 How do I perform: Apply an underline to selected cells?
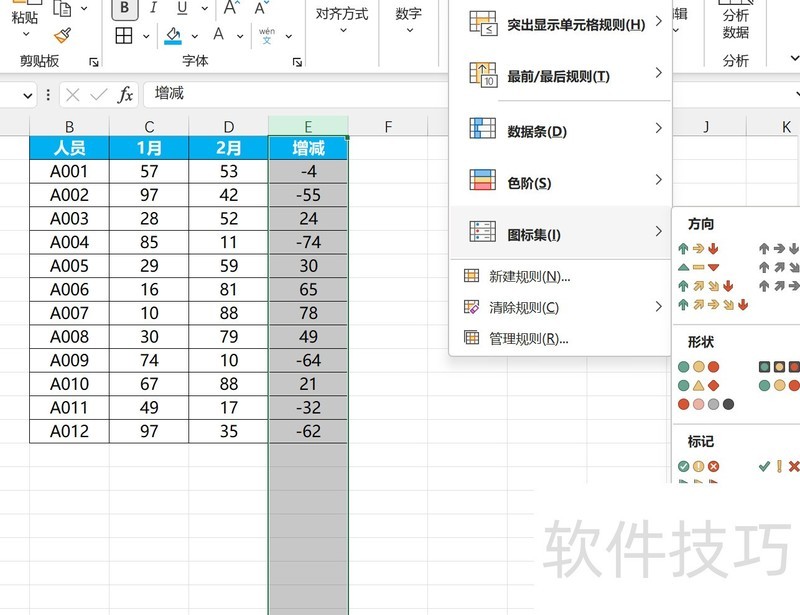click(182, 7)
